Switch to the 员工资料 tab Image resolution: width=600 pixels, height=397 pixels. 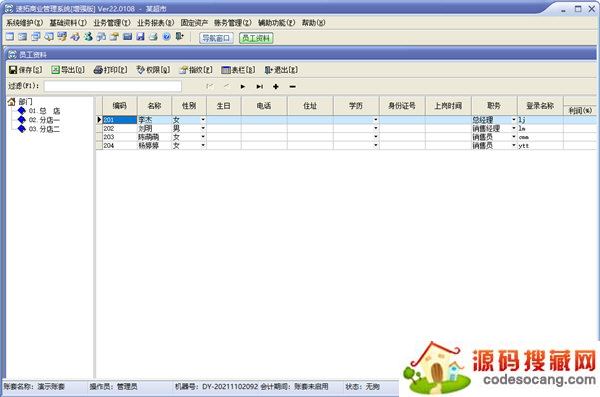pyautogui.click(x=256, y=38)
